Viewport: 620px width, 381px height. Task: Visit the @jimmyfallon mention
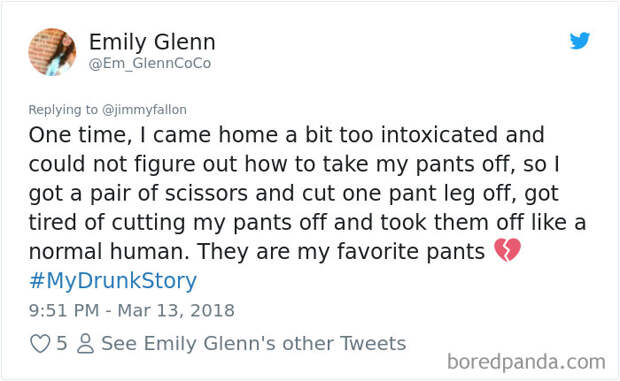[x=144, y=109]
